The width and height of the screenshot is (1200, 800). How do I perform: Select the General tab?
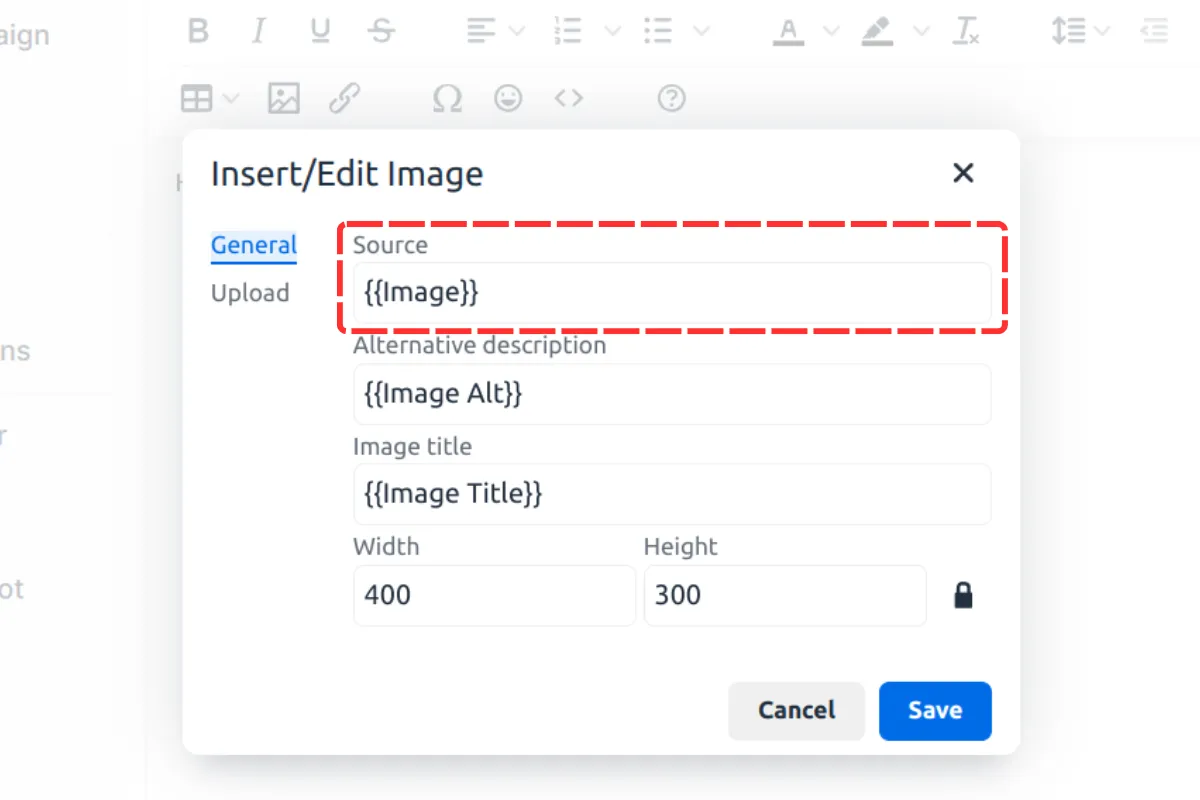pyautogui.click(x=253, y=245)
